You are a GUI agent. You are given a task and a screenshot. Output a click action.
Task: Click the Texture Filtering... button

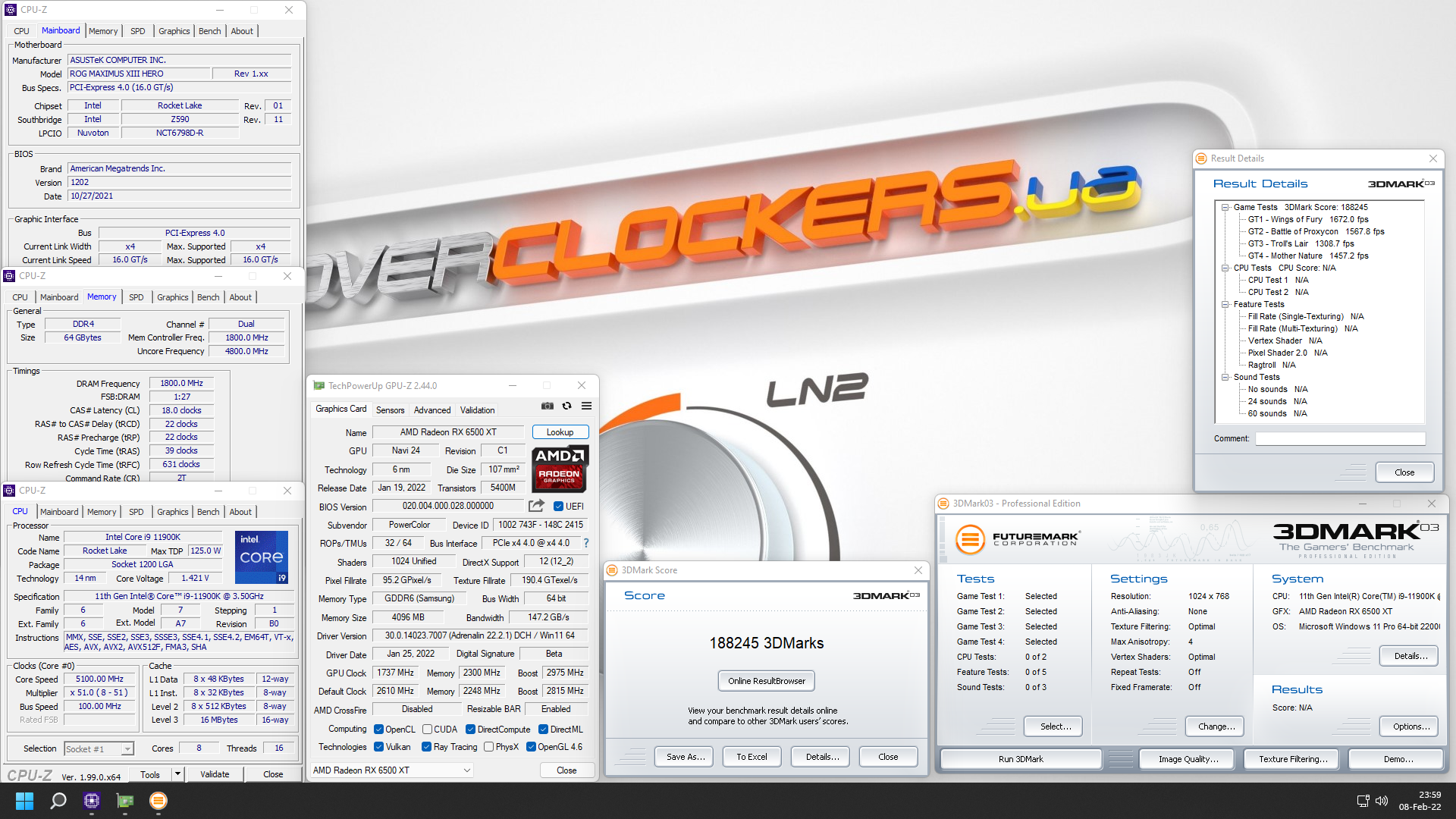pos(1293,759)
